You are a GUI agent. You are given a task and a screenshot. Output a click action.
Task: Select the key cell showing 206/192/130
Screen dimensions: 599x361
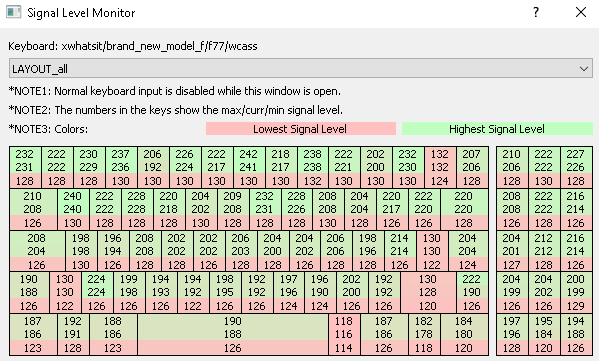click(x=153, y=167)
